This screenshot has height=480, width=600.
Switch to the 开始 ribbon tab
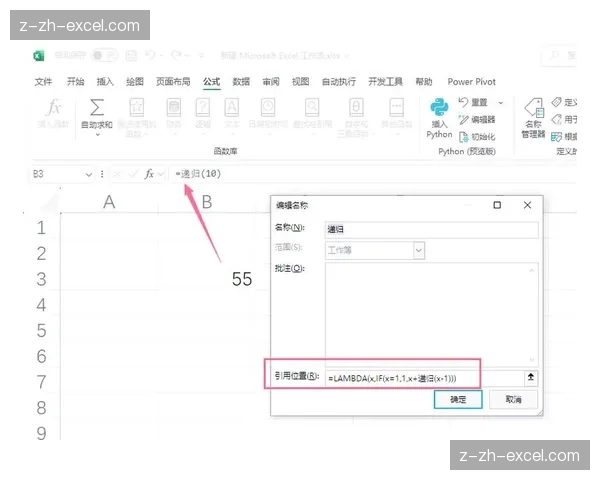tap(75, 82)
